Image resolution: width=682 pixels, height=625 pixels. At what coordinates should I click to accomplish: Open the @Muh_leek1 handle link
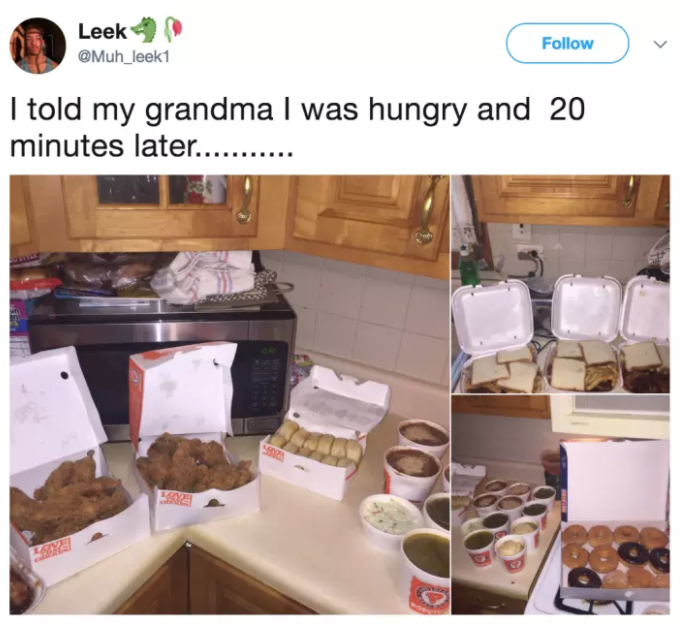pos(124,57)
